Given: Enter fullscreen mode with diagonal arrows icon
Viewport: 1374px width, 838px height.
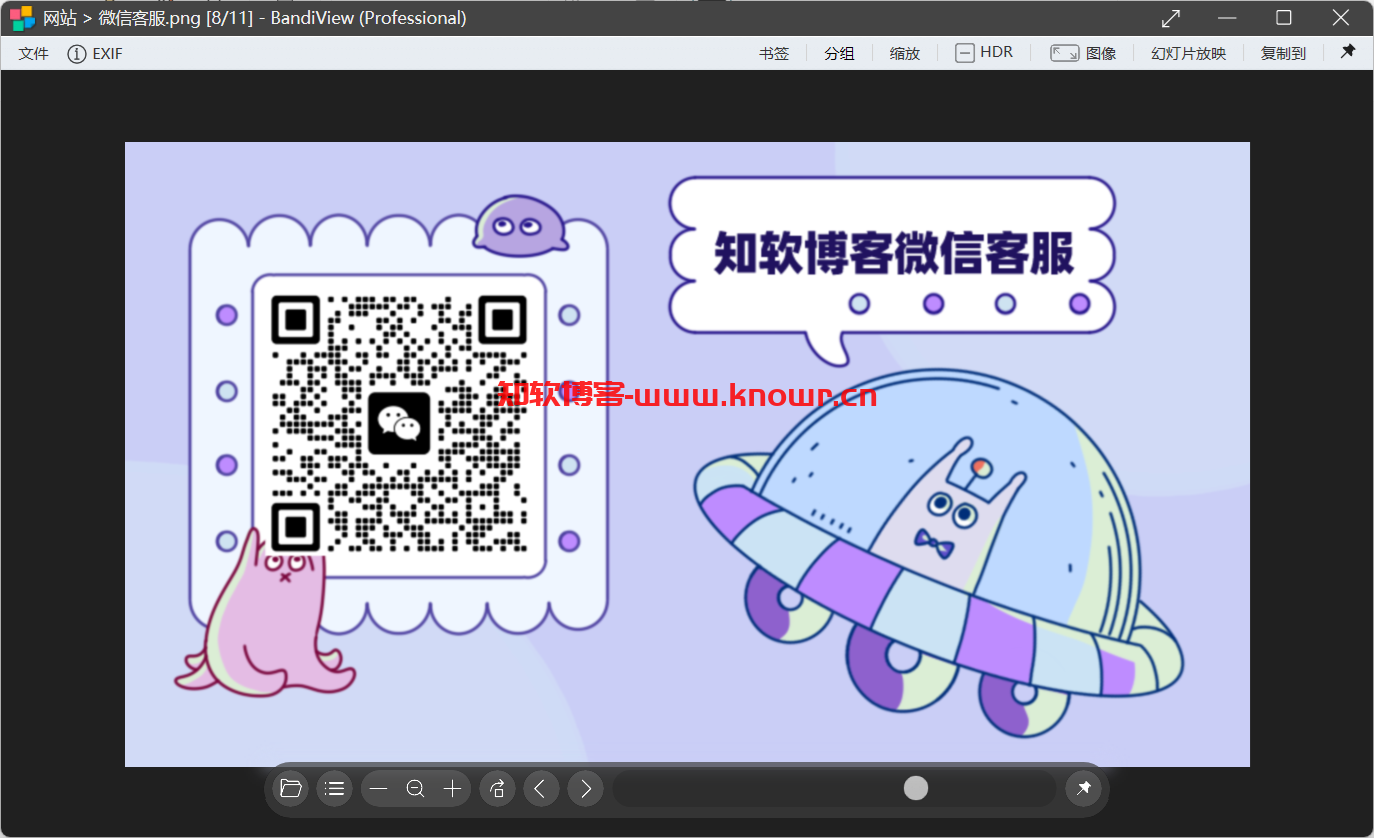Looking at the screenshot, I should tap(1171, 18).
